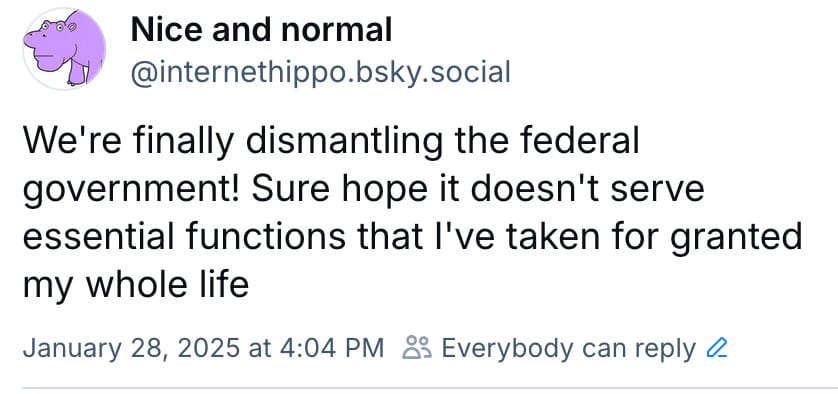Screen dimensions: 838x394
Task: Visit the @internethippo.bsky.social handle link
Action: (x=321, y=72)
